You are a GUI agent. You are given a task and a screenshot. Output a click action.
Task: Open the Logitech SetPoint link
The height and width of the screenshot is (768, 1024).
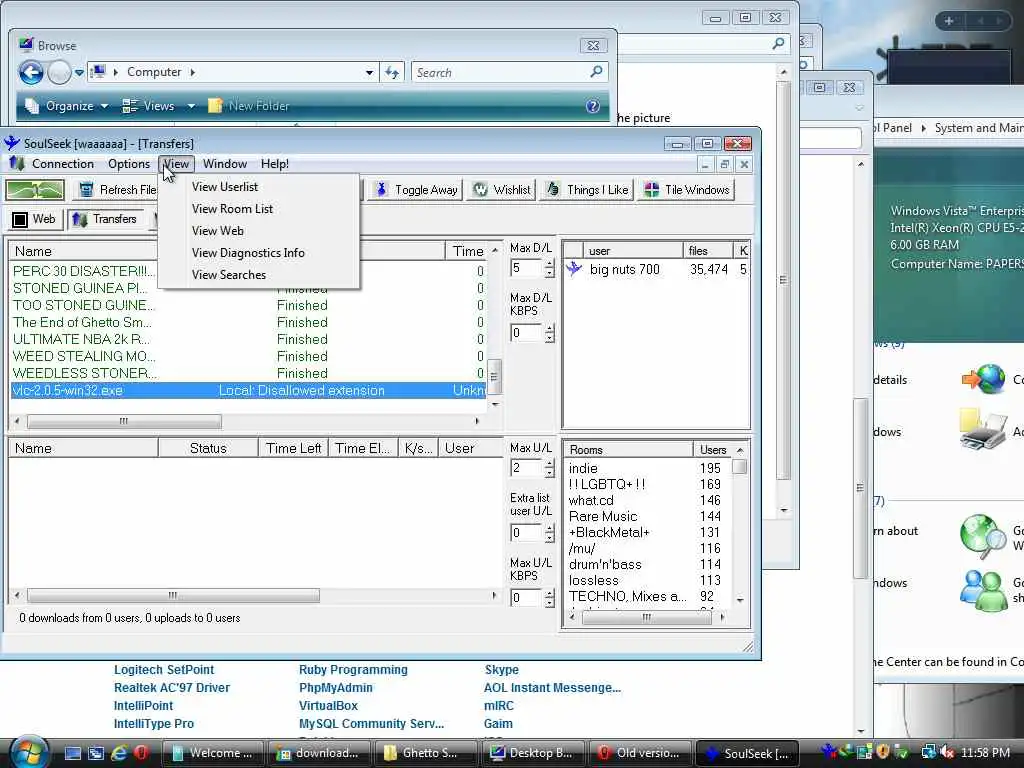[x=164, y=669]
